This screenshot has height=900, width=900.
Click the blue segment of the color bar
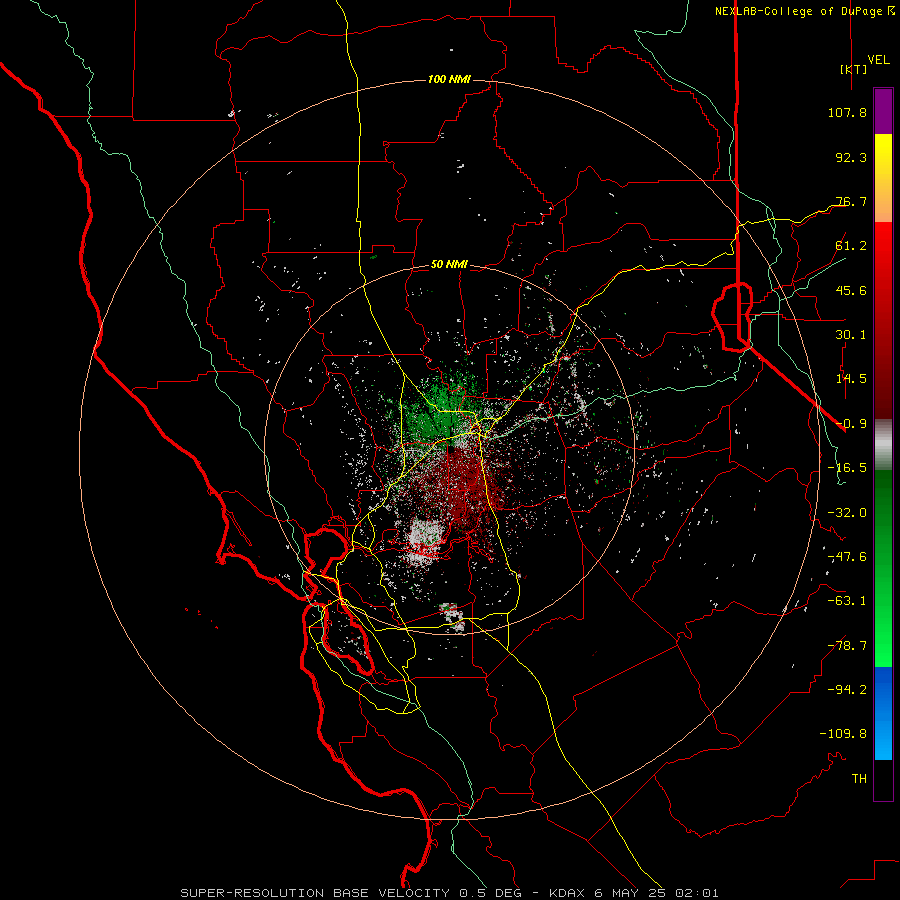click(x=883, y=713)
